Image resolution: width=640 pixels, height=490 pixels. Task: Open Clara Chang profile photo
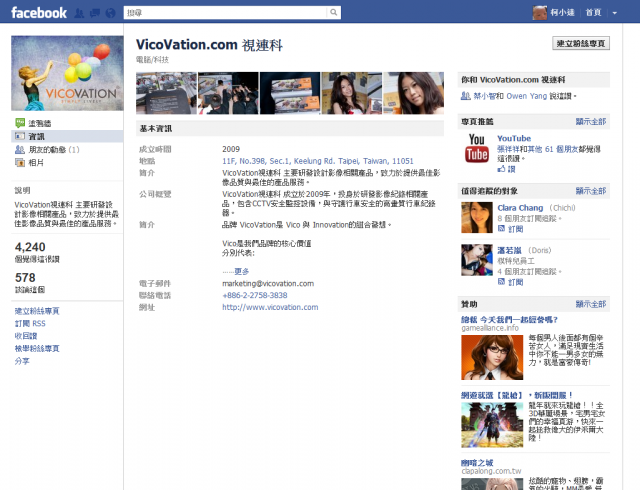coord(477,218)
